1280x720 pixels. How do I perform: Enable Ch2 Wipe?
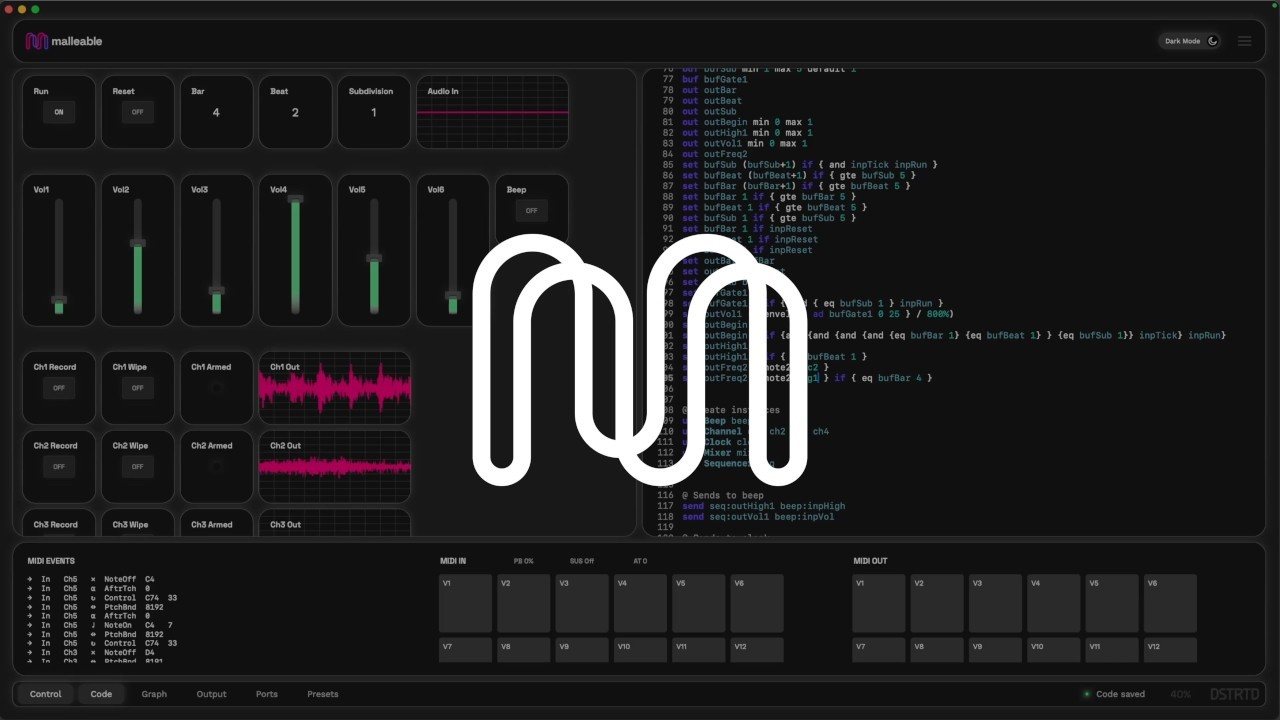click(x=137, y=466)
